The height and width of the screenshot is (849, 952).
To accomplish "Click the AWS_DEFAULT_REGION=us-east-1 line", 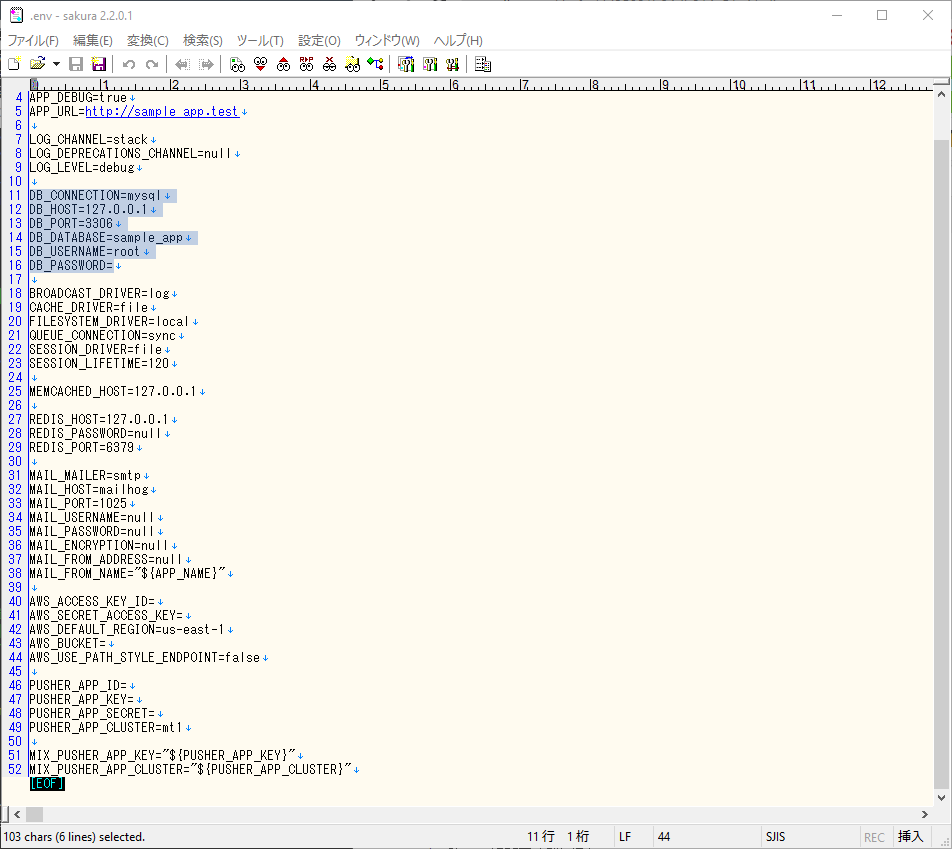I will click(x=127, y=629).
